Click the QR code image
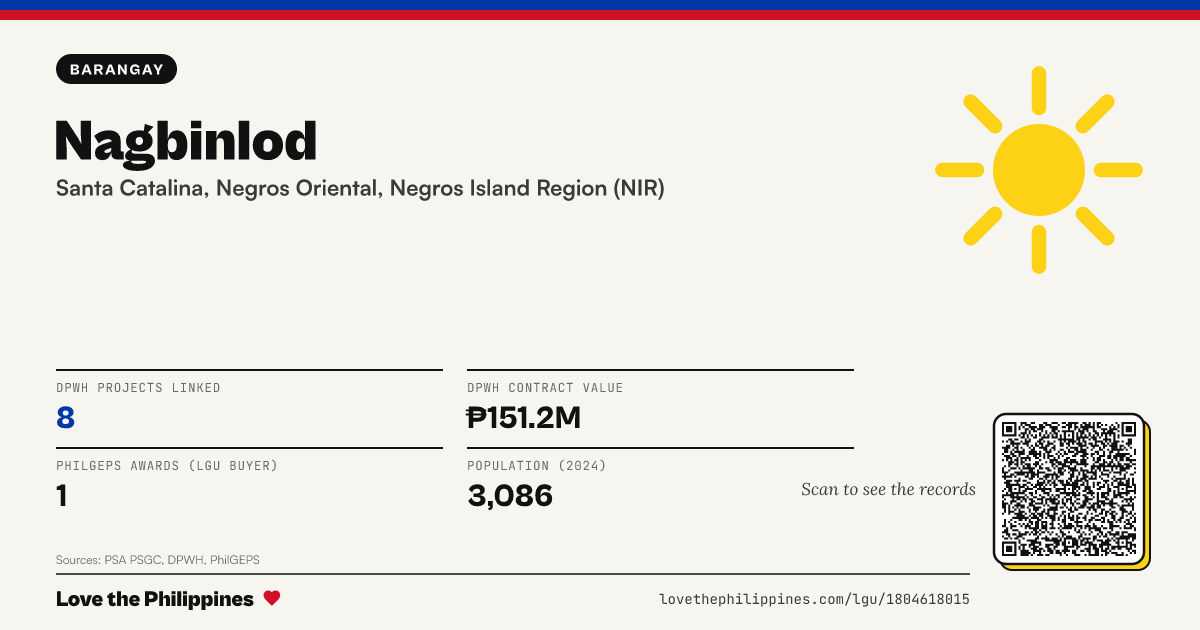The width and height of the screenshot is (1200, 630). coord(1069,489)
